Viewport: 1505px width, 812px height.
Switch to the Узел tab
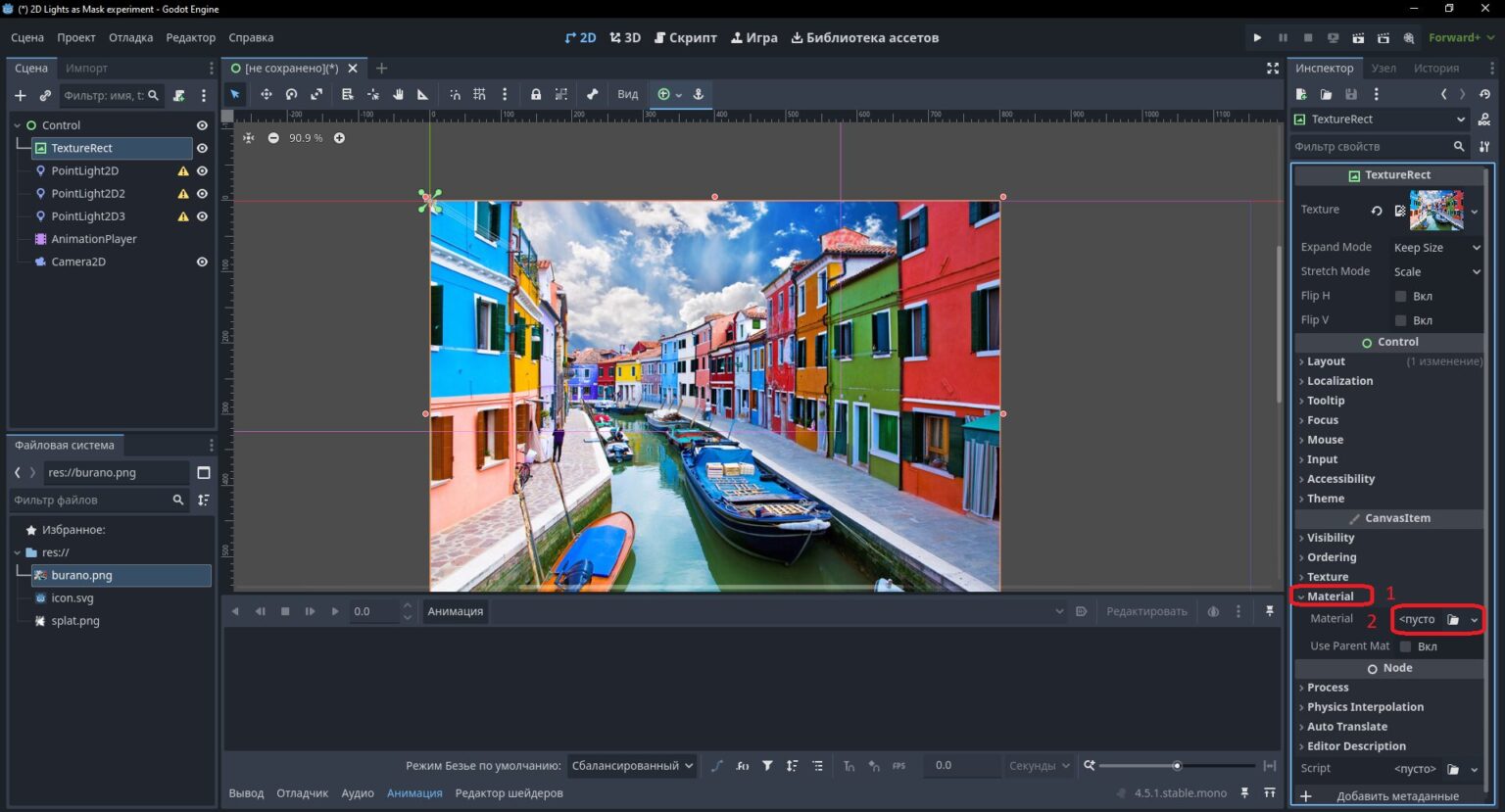tap(1384, 68)
